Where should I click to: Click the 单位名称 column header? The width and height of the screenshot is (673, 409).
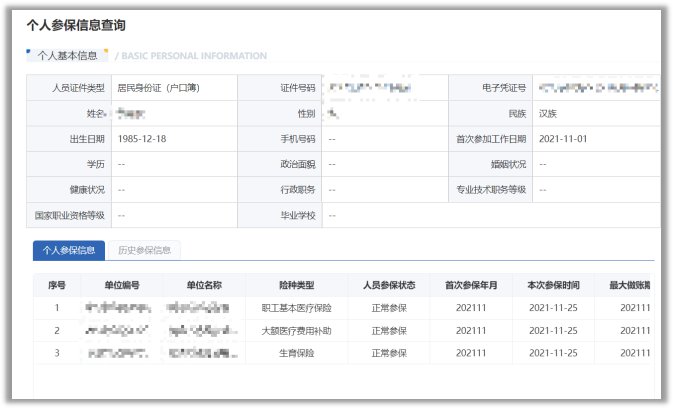click(x=203, y=285)
